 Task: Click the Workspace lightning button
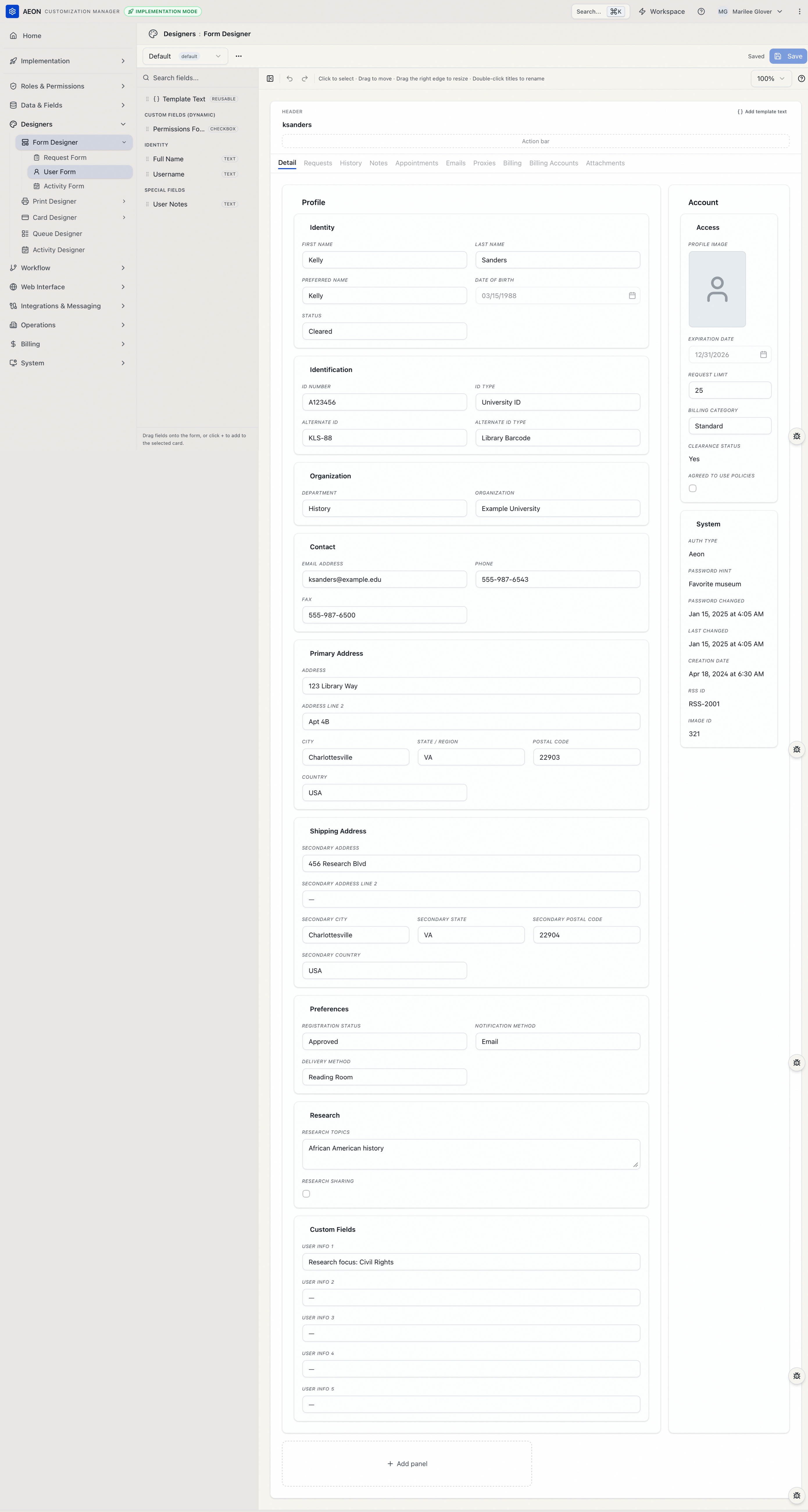click(661, 11)
